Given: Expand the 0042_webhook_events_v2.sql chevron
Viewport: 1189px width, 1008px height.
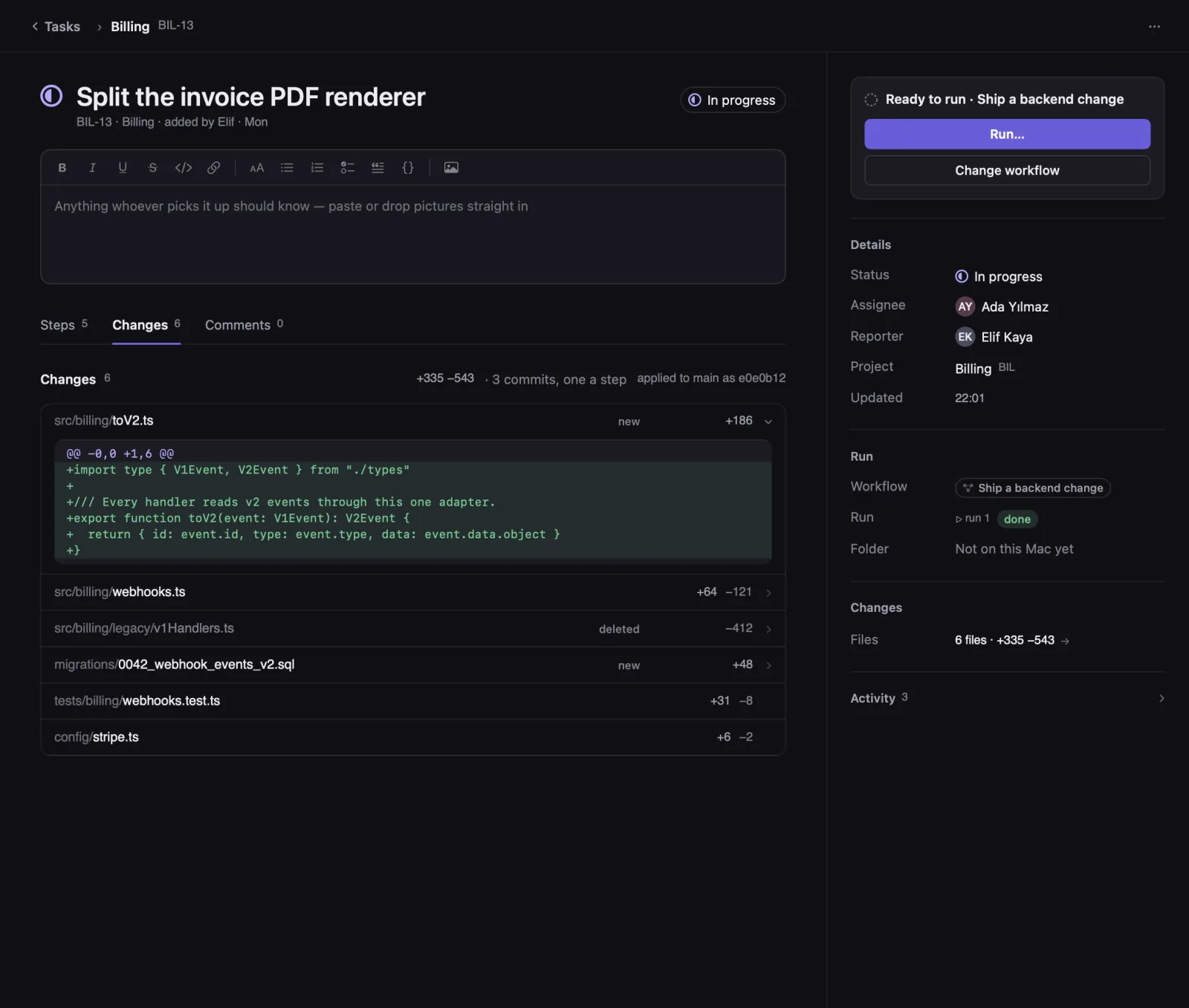Looking at the screenshot, I should pyautogui.click(x=768, y=665).
